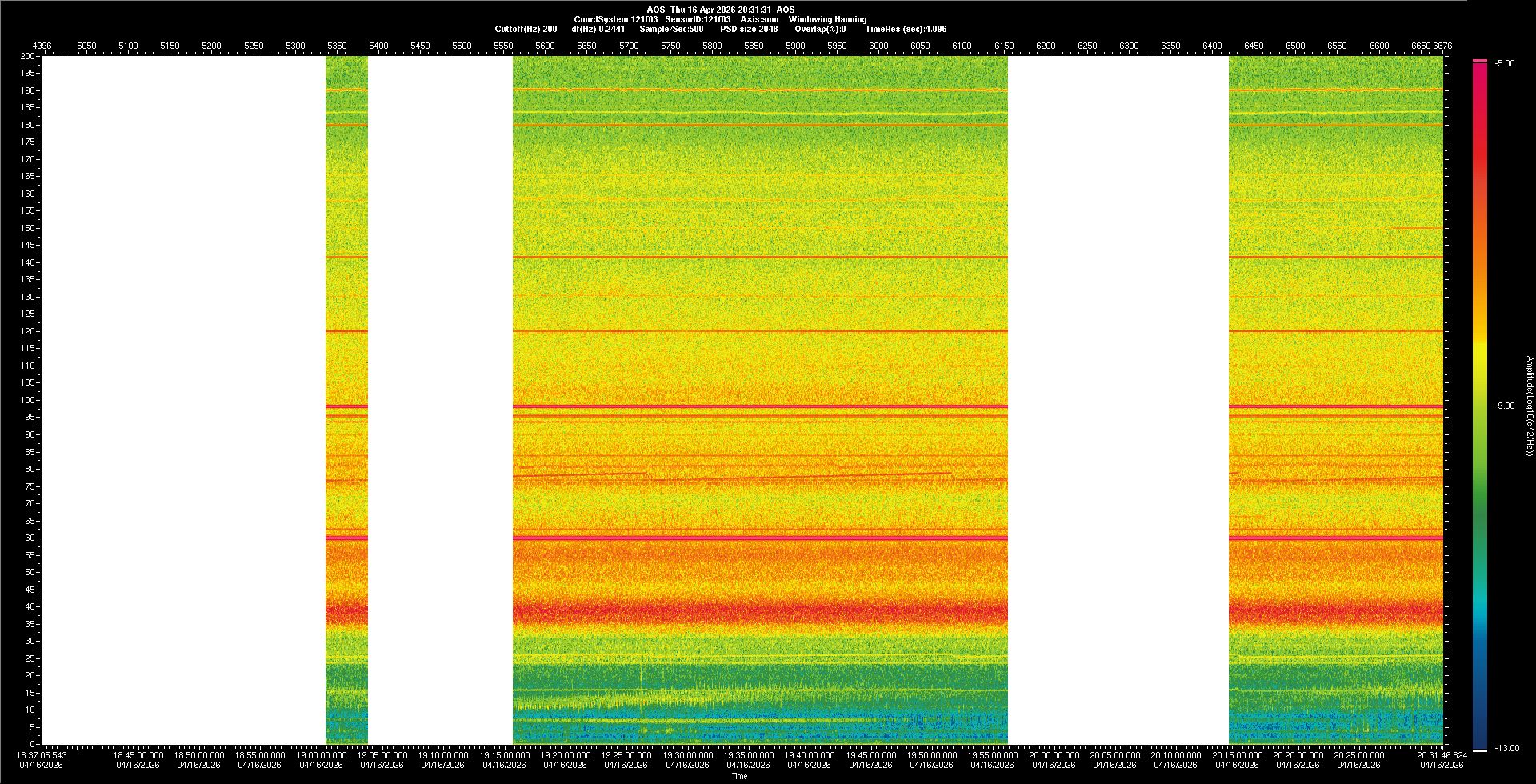
Task: Click the "5200" tick on top axis
Action: 211,46
